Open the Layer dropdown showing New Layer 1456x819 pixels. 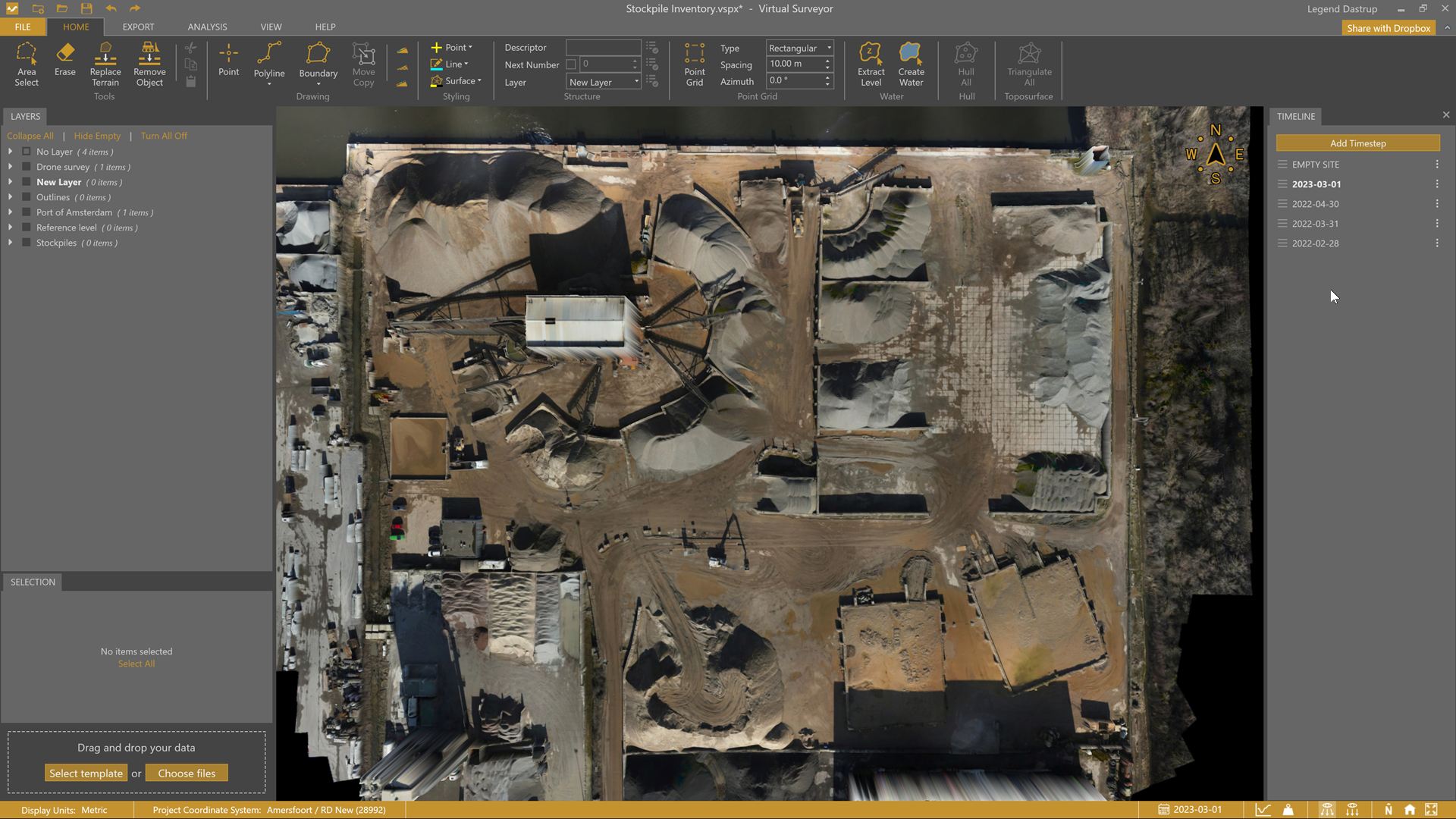click(604, 82)
